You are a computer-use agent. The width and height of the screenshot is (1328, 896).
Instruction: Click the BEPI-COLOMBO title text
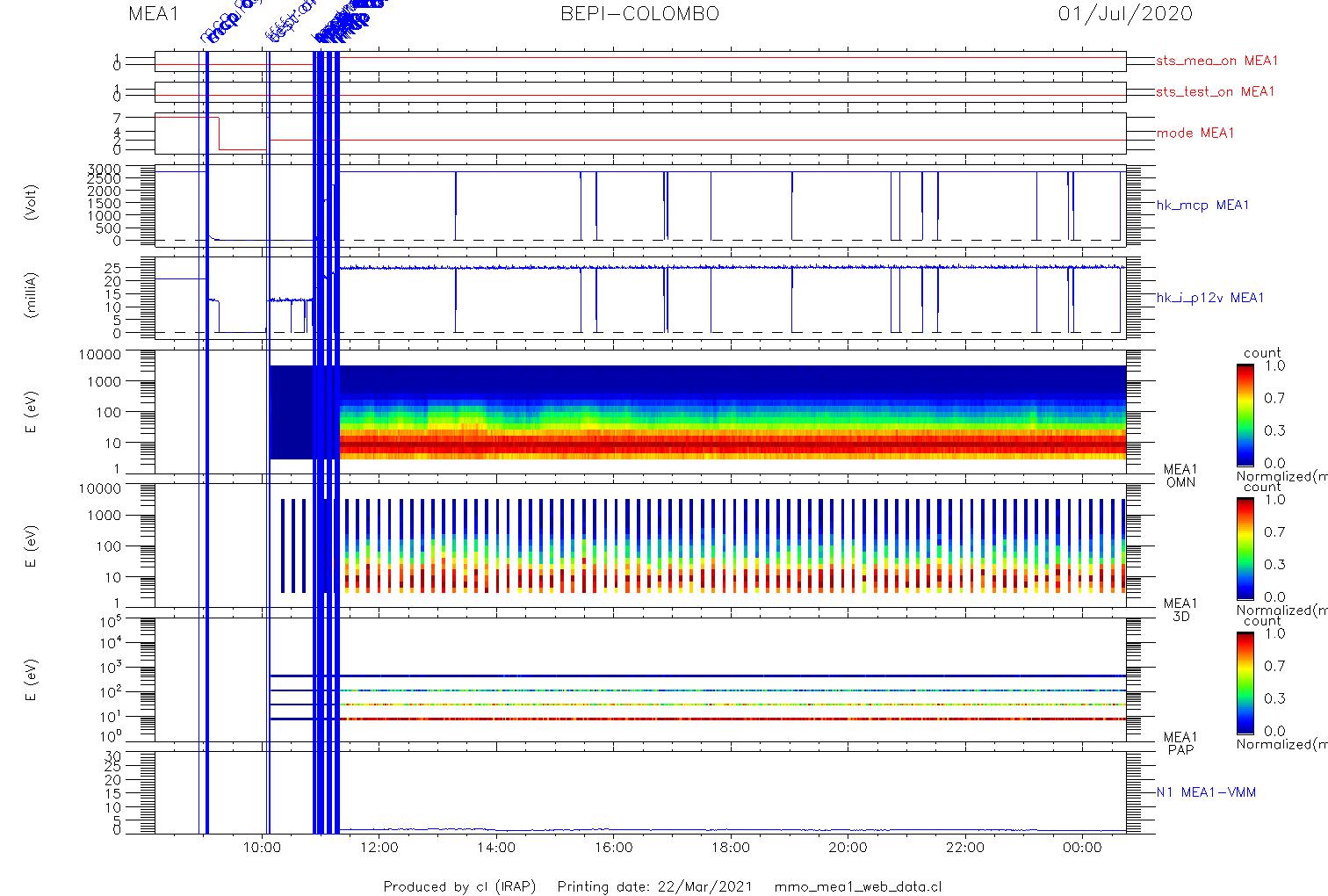tap(639, 14)
